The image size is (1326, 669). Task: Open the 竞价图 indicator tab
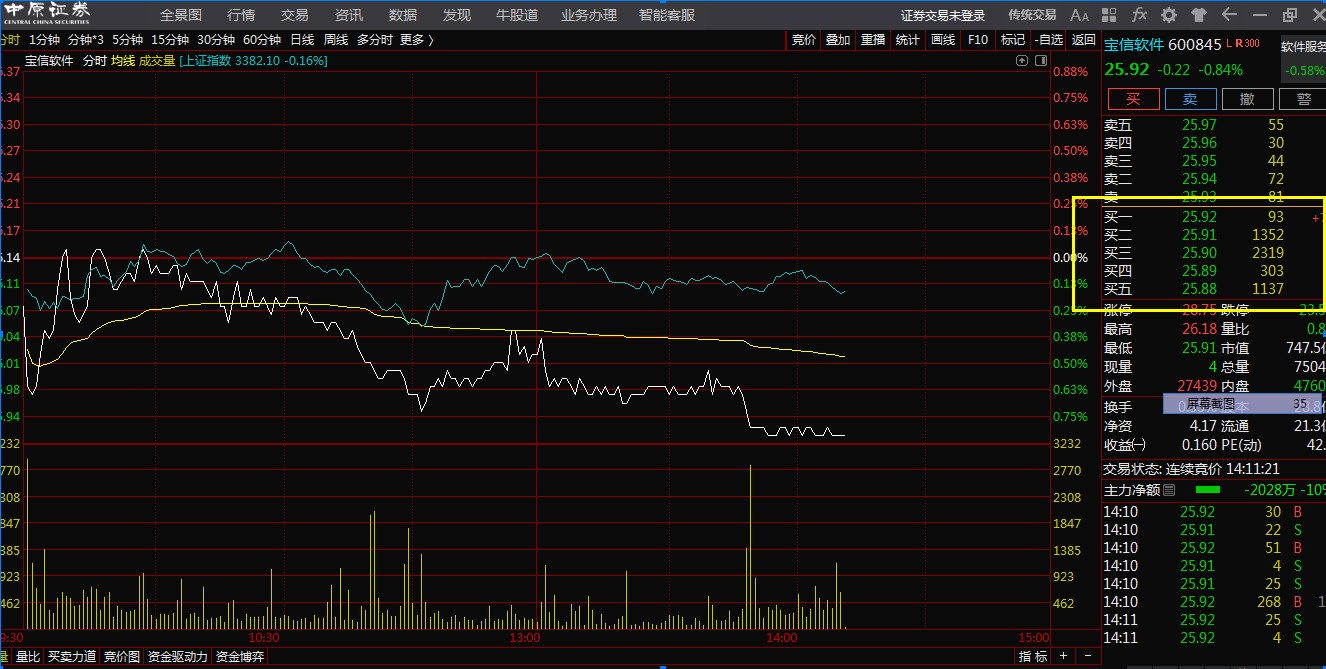(122, 657)
